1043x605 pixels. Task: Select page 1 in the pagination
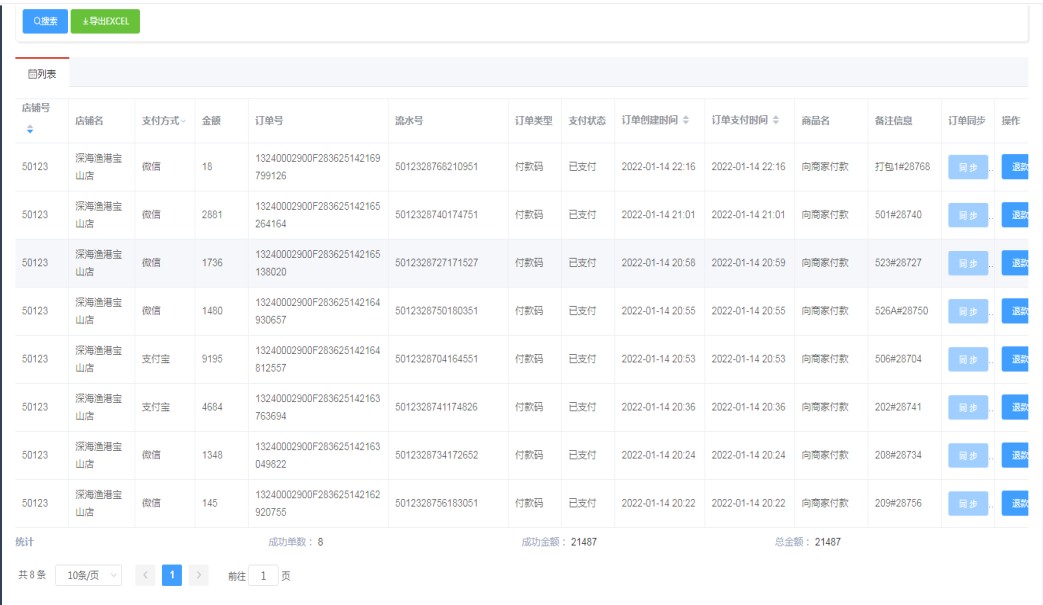pyautogui.click(x=172, y=576)
